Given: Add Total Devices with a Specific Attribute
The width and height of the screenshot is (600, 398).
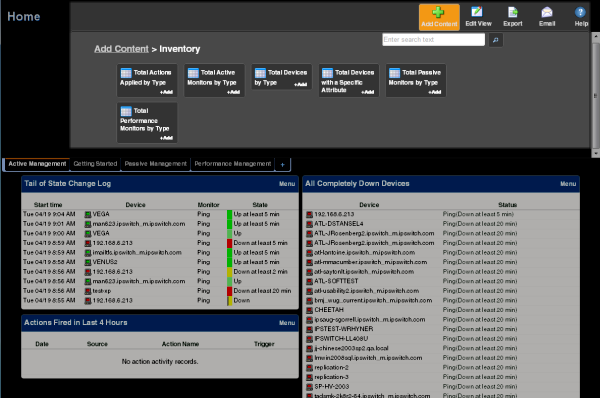Looking at the screenshot, I should [368, 92].
